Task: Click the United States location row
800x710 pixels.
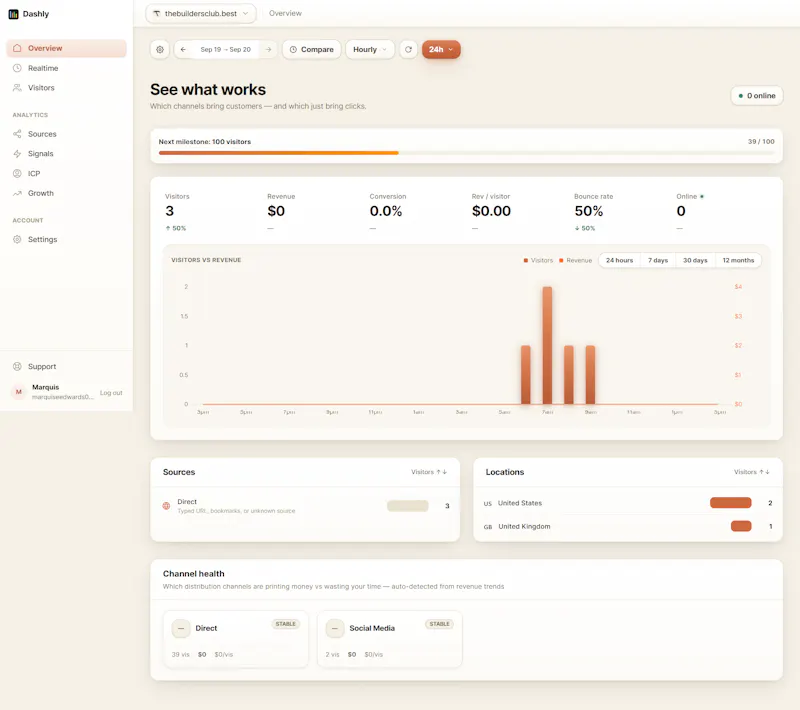Action: coord(628,503)
